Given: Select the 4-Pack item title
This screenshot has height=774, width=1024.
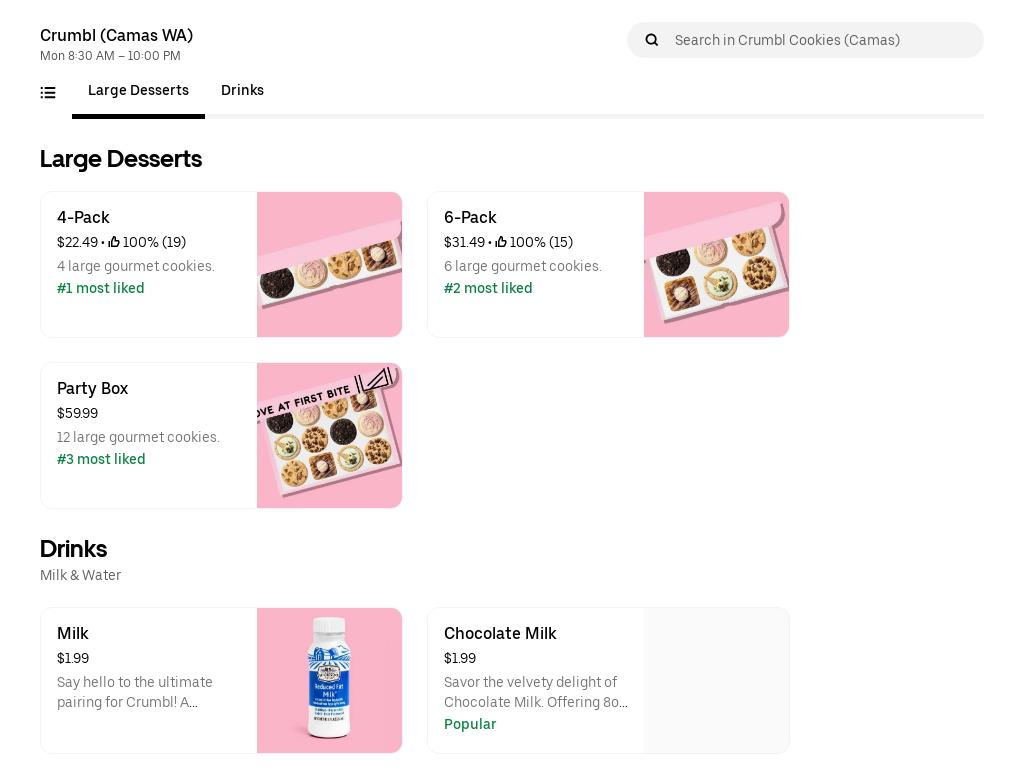Looking at the screenshot, I should point(83,218).
